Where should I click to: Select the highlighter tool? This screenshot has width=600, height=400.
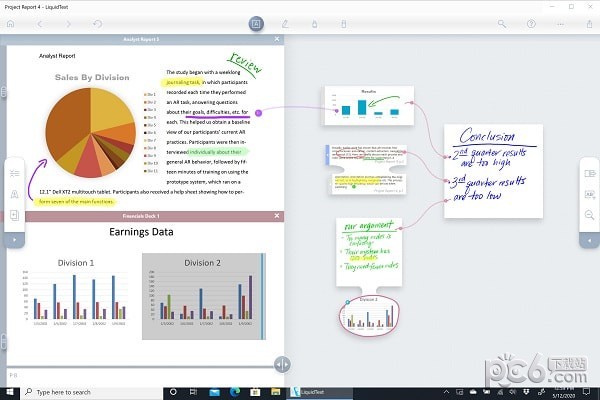coord(315,24)
